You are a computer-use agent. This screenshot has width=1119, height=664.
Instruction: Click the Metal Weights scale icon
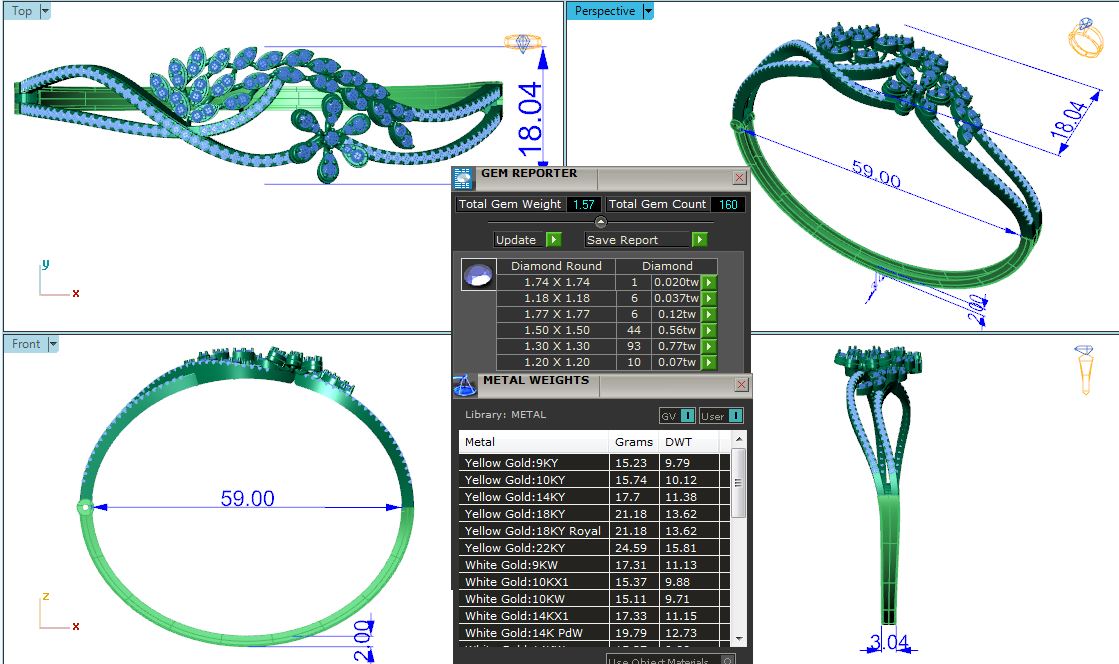pyautogui.click(x=464, y=385)
